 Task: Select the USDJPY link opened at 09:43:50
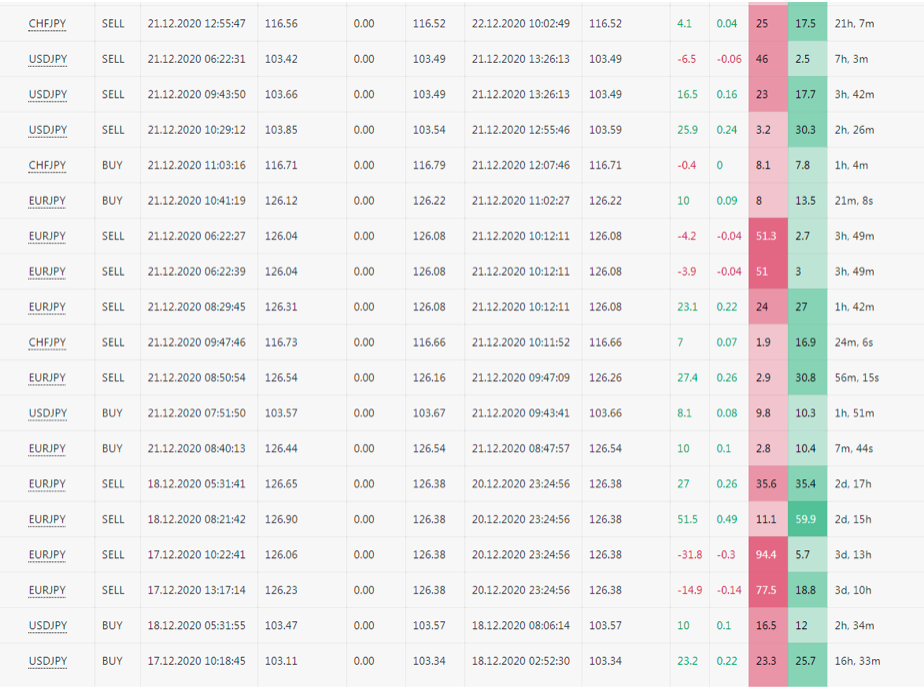[47, 94]
